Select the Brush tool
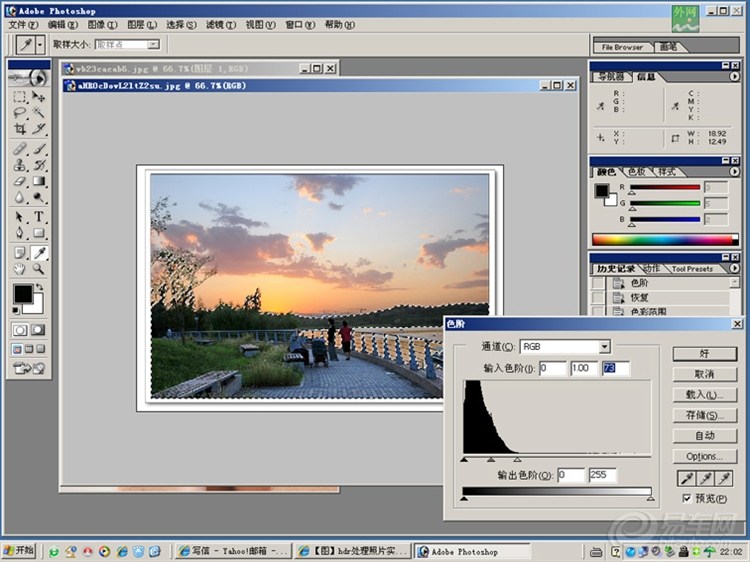 tap(39, 149)
